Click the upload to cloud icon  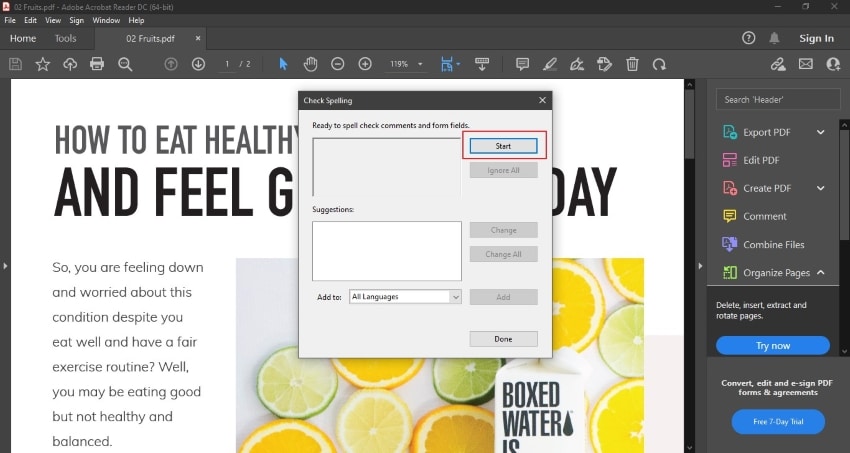pyautogui.click(x=70, y=64)
